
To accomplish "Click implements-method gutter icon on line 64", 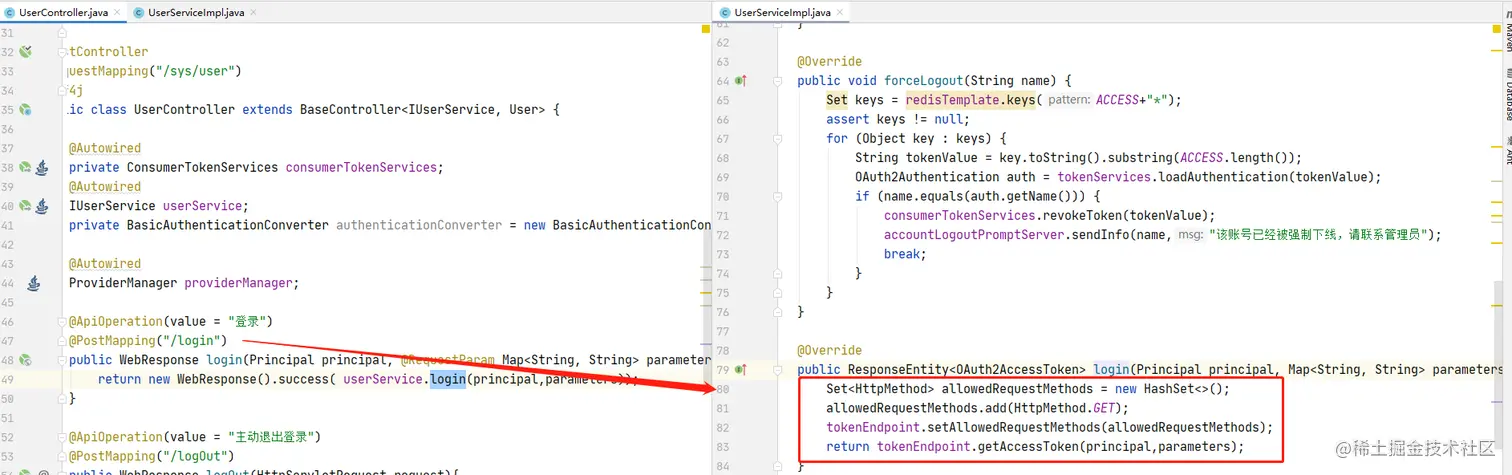I will pyautogui.click(x=741, y=80).
